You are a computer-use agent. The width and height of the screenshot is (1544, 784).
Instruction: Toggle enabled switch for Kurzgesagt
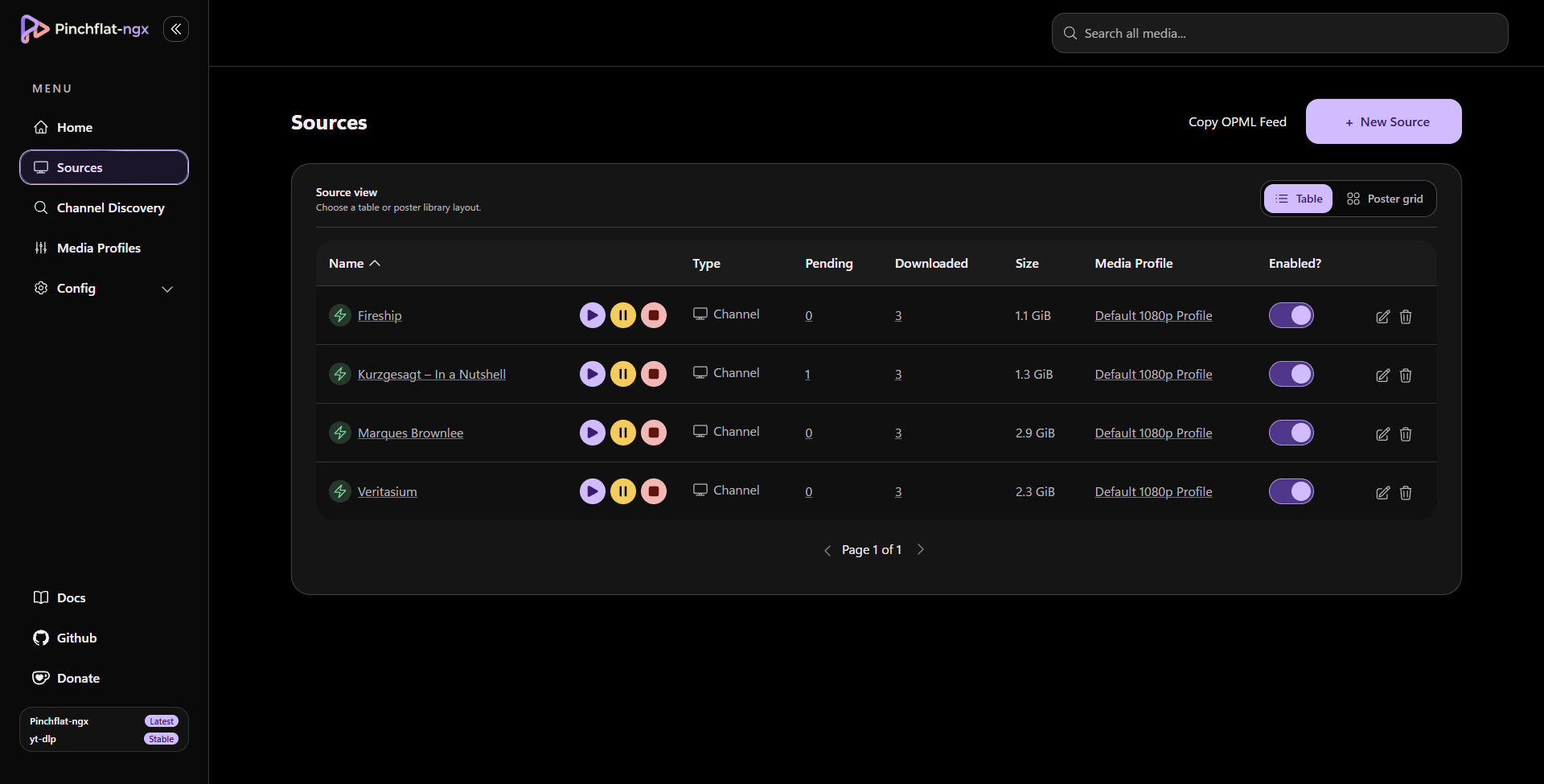click(x=1291, y=374)
